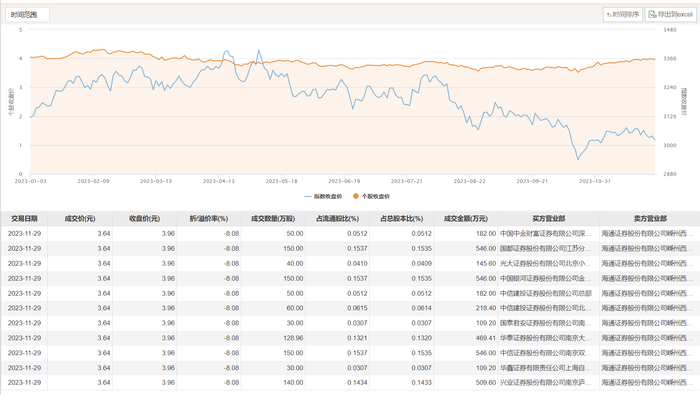Image resolution: width=700 pixels, height=395 pixels.
Task: Sort by the 成交价(元) column header
Action: [80, 219]
